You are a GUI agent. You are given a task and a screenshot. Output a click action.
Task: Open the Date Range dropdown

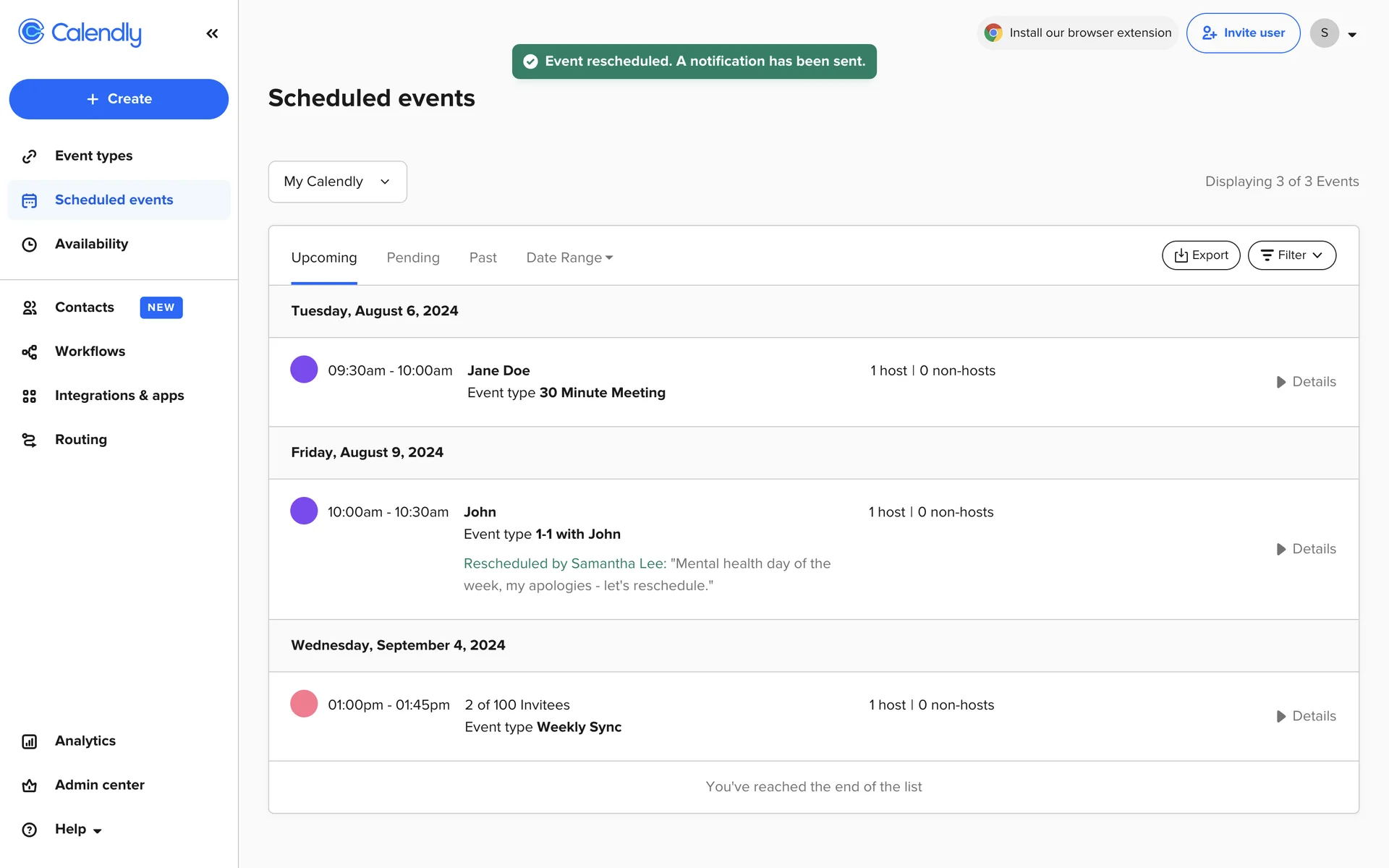(x=569, y=258)
